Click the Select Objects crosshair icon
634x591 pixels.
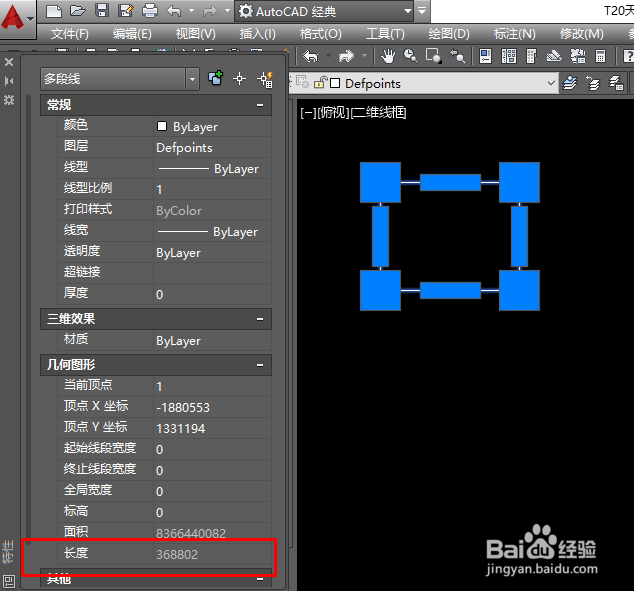(x=239, y=78)
